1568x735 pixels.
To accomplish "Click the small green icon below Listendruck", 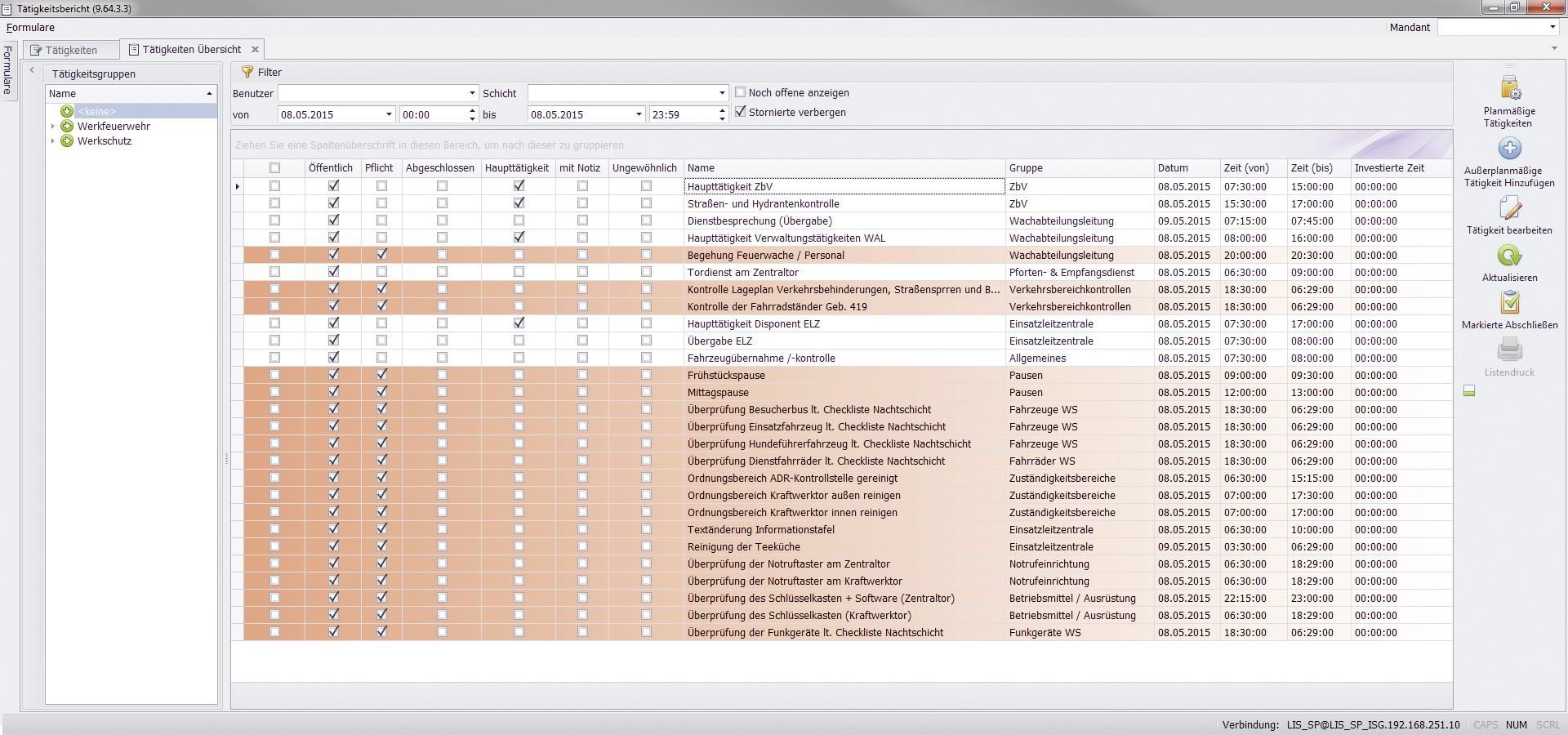I will (x=1469, y=392).
